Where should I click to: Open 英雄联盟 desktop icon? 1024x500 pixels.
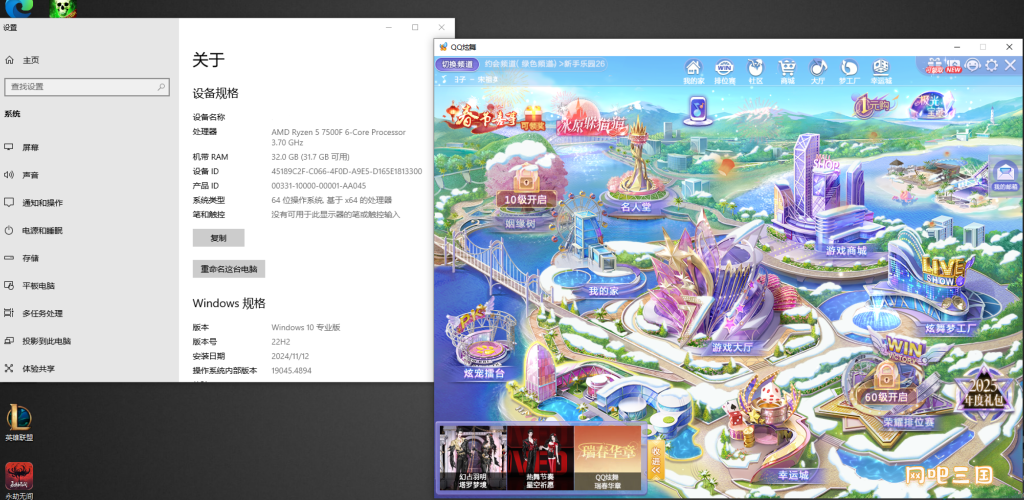[x=19, y=424]
